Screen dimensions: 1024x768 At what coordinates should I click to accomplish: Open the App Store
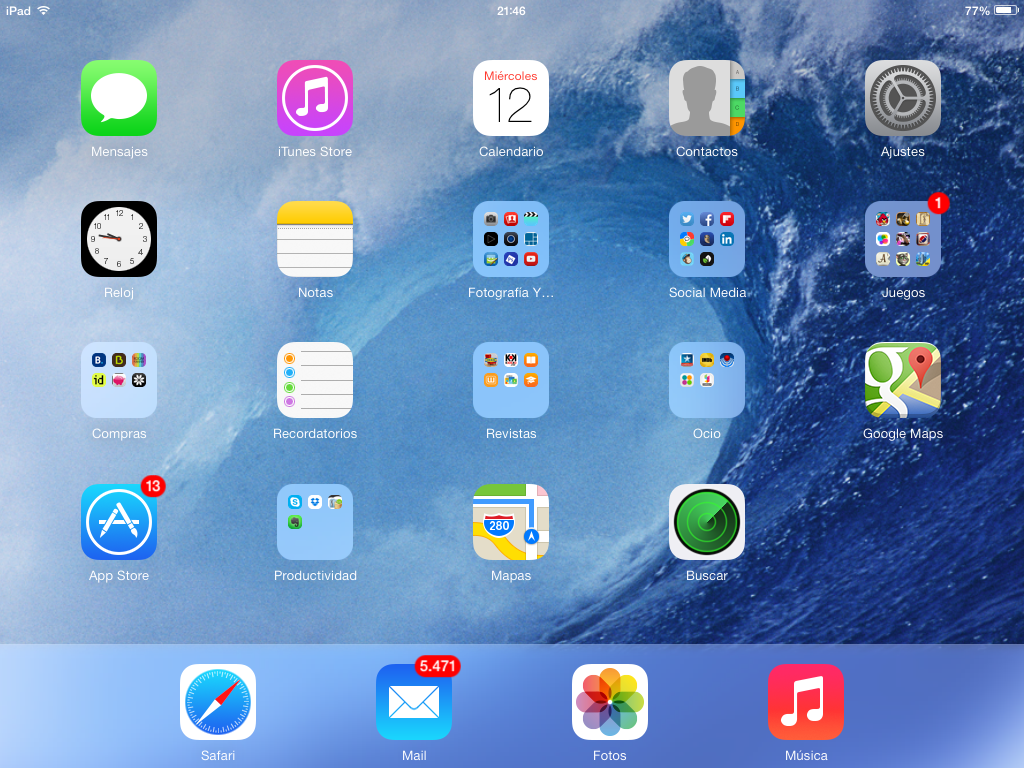coord(119,522)
